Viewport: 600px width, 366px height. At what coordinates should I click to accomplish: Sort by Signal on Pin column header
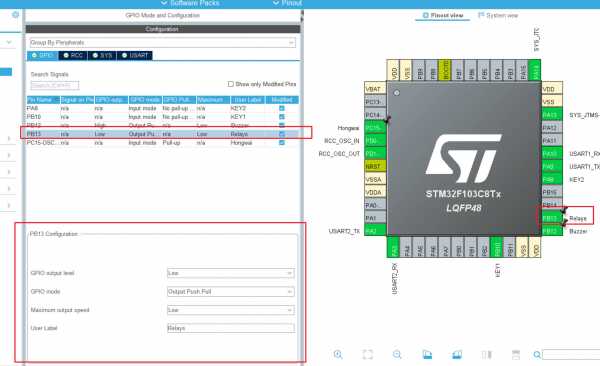point(77,100)
